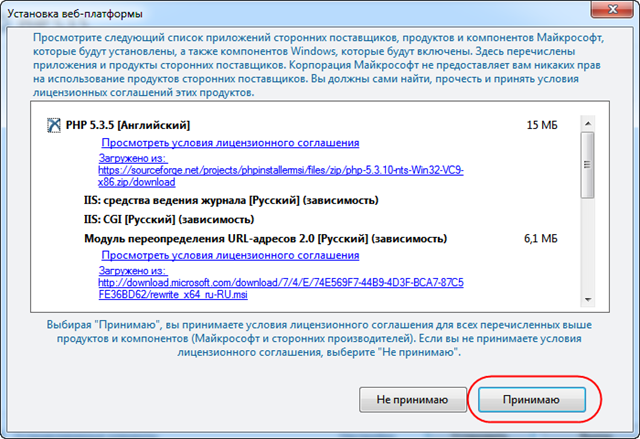Select the Модуль переопределения URL-адресов 2.0 entry
Image resolution: width=640 pixels, height=439 pixels.
[x=265, y=239]
